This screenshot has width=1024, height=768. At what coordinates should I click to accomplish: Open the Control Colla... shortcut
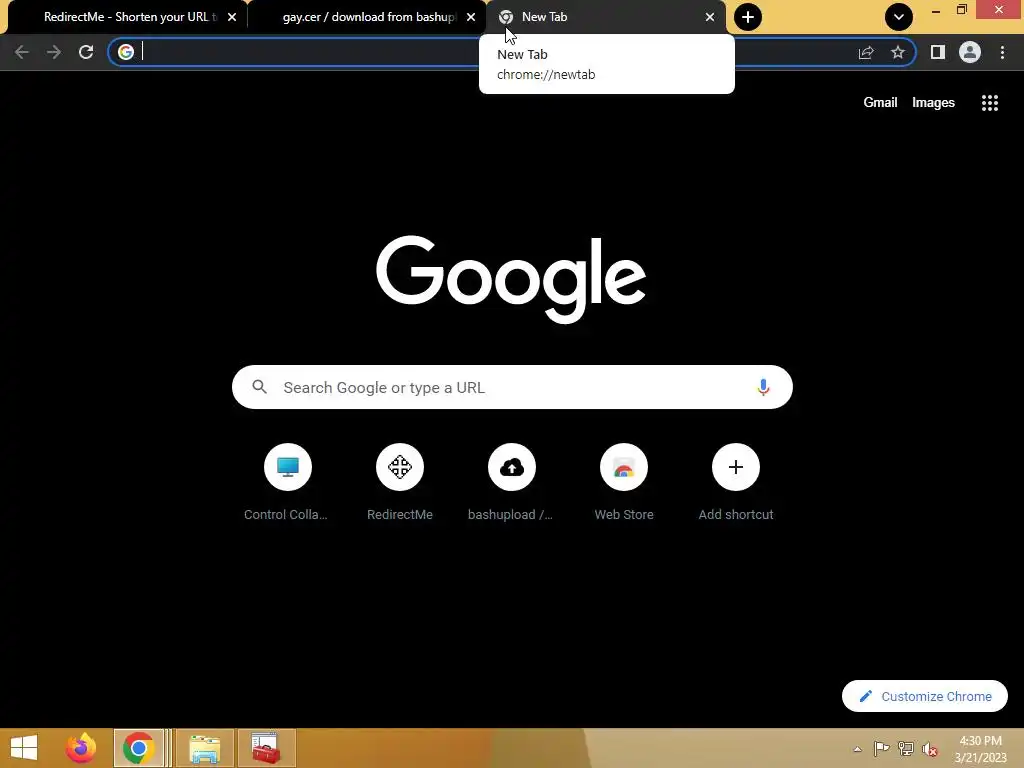287,482
